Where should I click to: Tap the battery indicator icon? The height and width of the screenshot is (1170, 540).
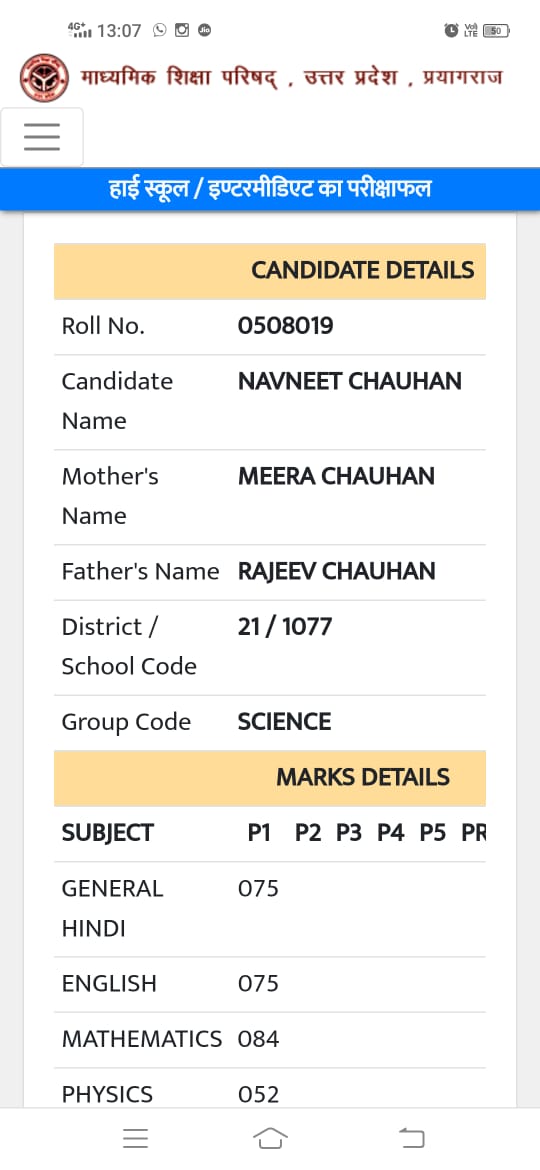496,31
